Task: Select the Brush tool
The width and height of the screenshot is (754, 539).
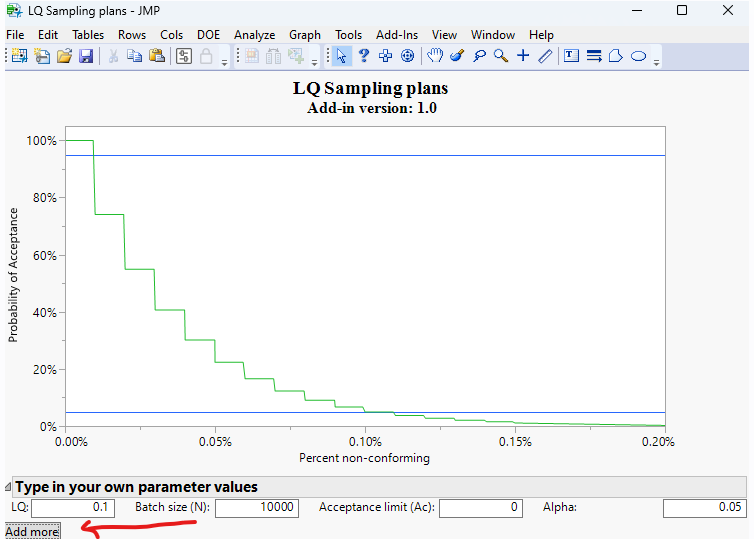Action: tap(457, 56)
